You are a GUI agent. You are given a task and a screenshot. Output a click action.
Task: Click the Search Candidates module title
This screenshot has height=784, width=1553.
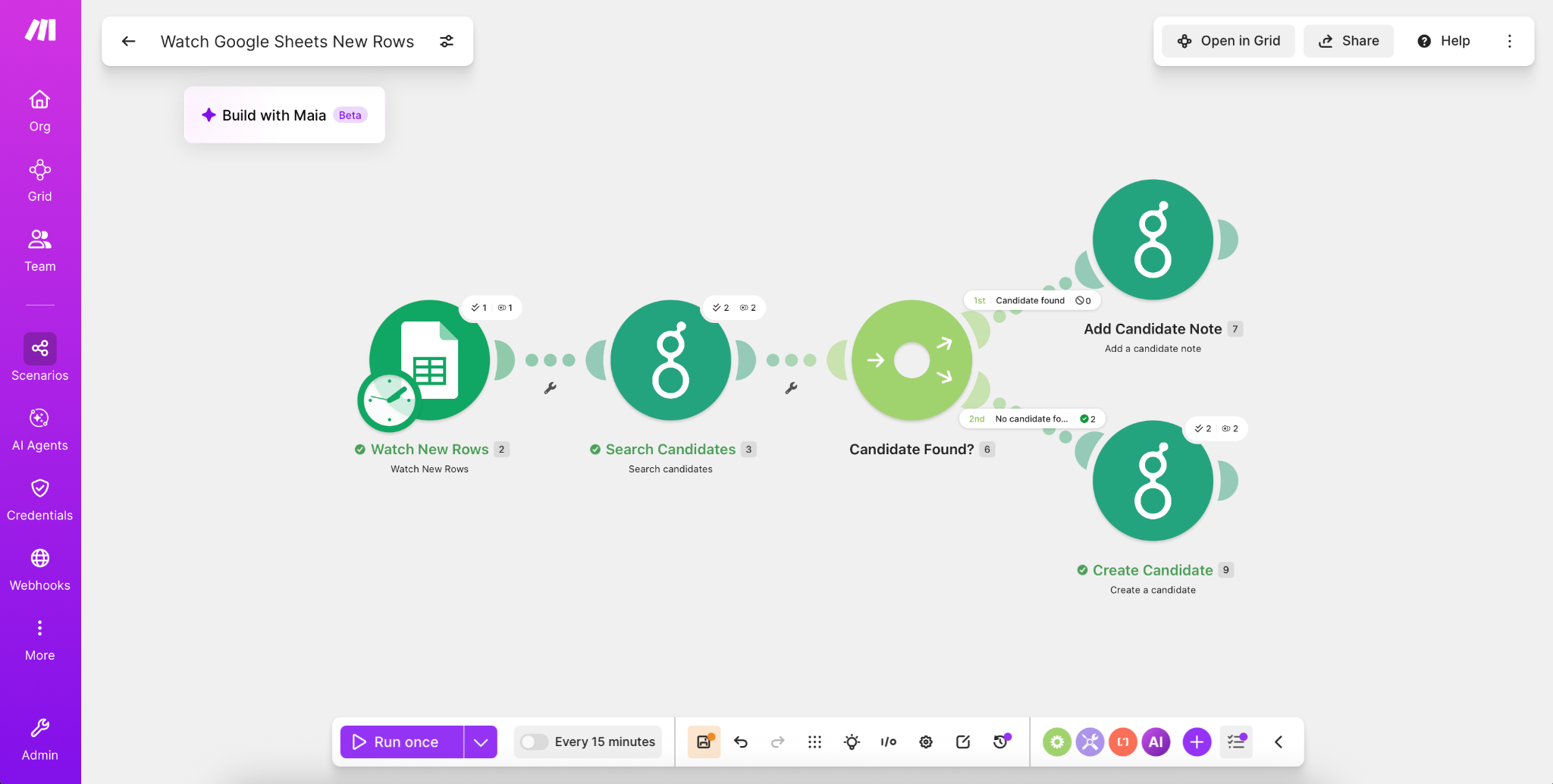point(670,449)
